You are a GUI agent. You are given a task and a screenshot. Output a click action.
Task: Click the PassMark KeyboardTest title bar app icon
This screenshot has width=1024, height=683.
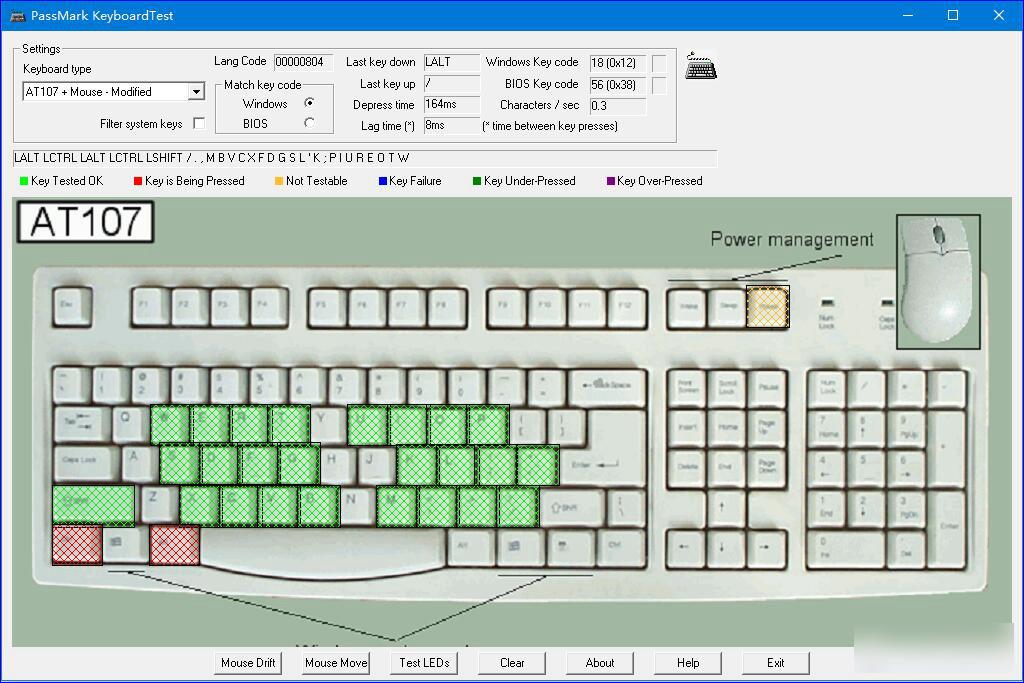(x=17, y=16)
